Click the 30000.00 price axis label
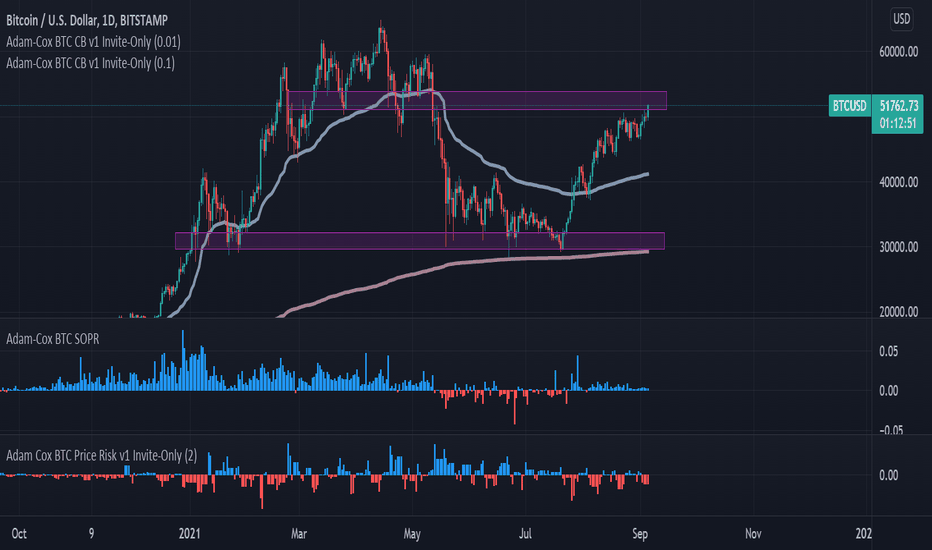 [x=899, y=247]
